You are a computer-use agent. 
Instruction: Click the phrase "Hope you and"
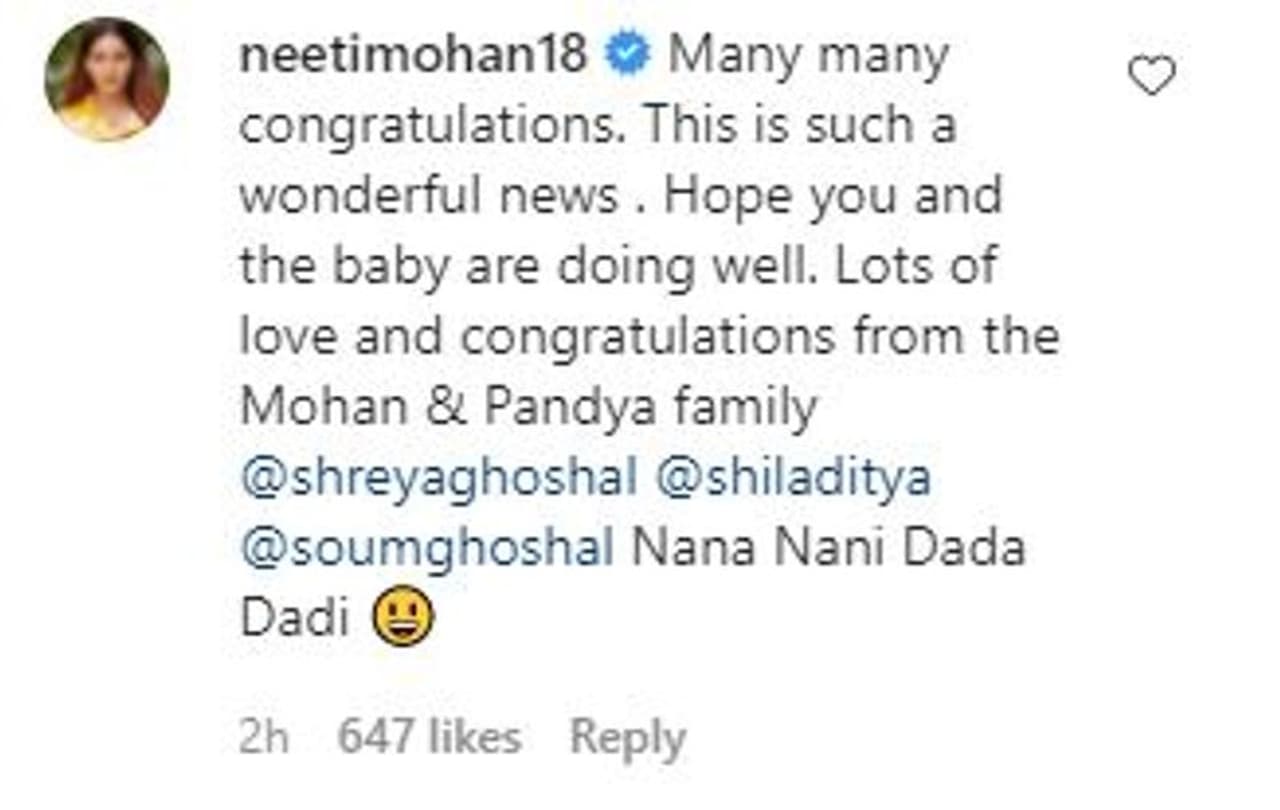coord(833,197)
